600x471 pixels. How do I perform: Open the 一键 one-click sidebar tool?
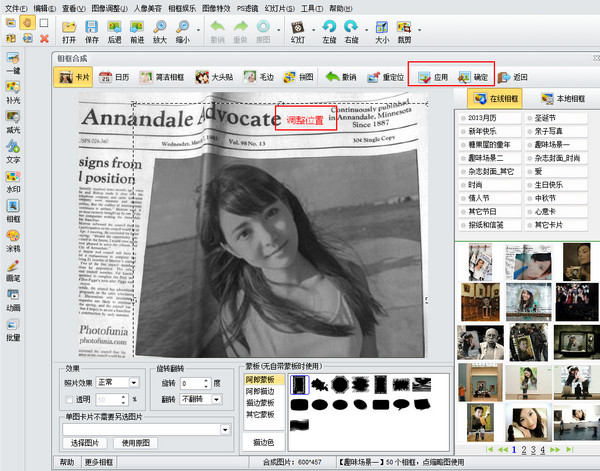coord(13,63)
